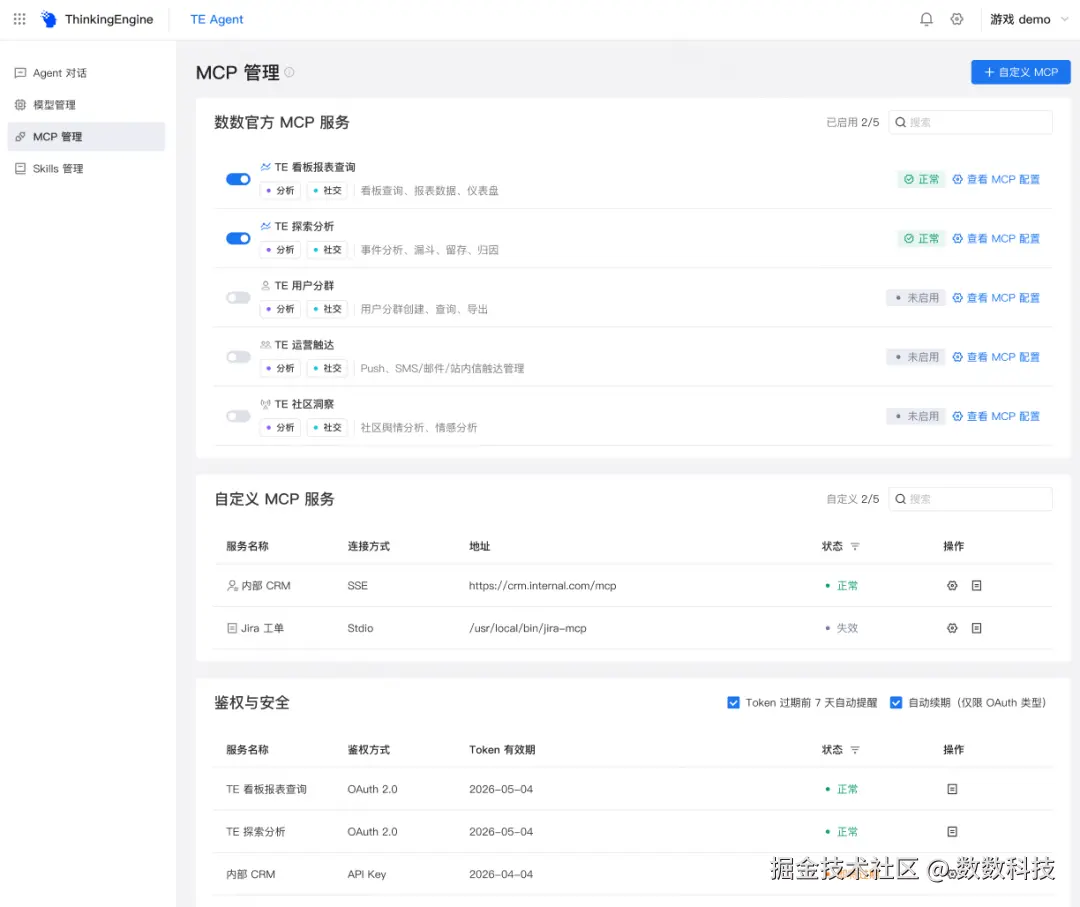1080x907 pixels.
Task: View MCP 配置 for TE 用户分群
Action: pyautogui.click(x=996, y=298)
